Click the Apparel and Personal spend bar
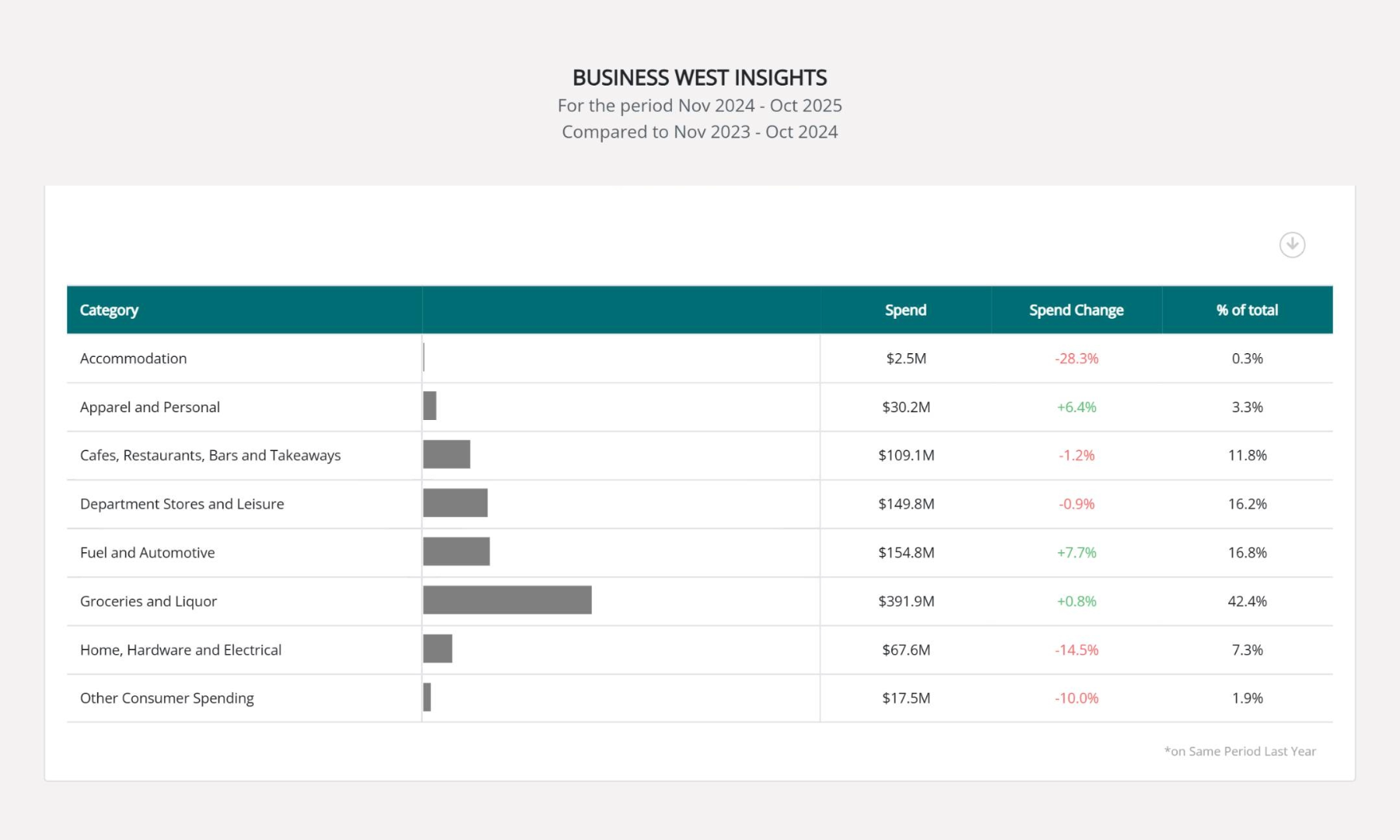 429,405
